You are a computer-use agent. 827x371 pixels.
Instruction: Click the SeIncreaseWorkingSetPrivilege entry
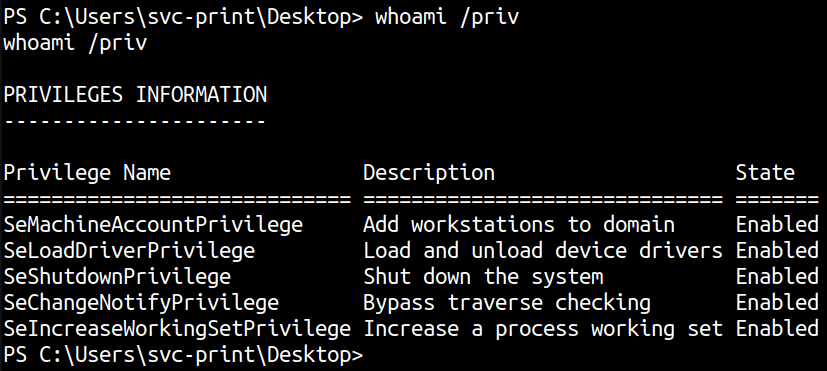[x=177, y=329]
